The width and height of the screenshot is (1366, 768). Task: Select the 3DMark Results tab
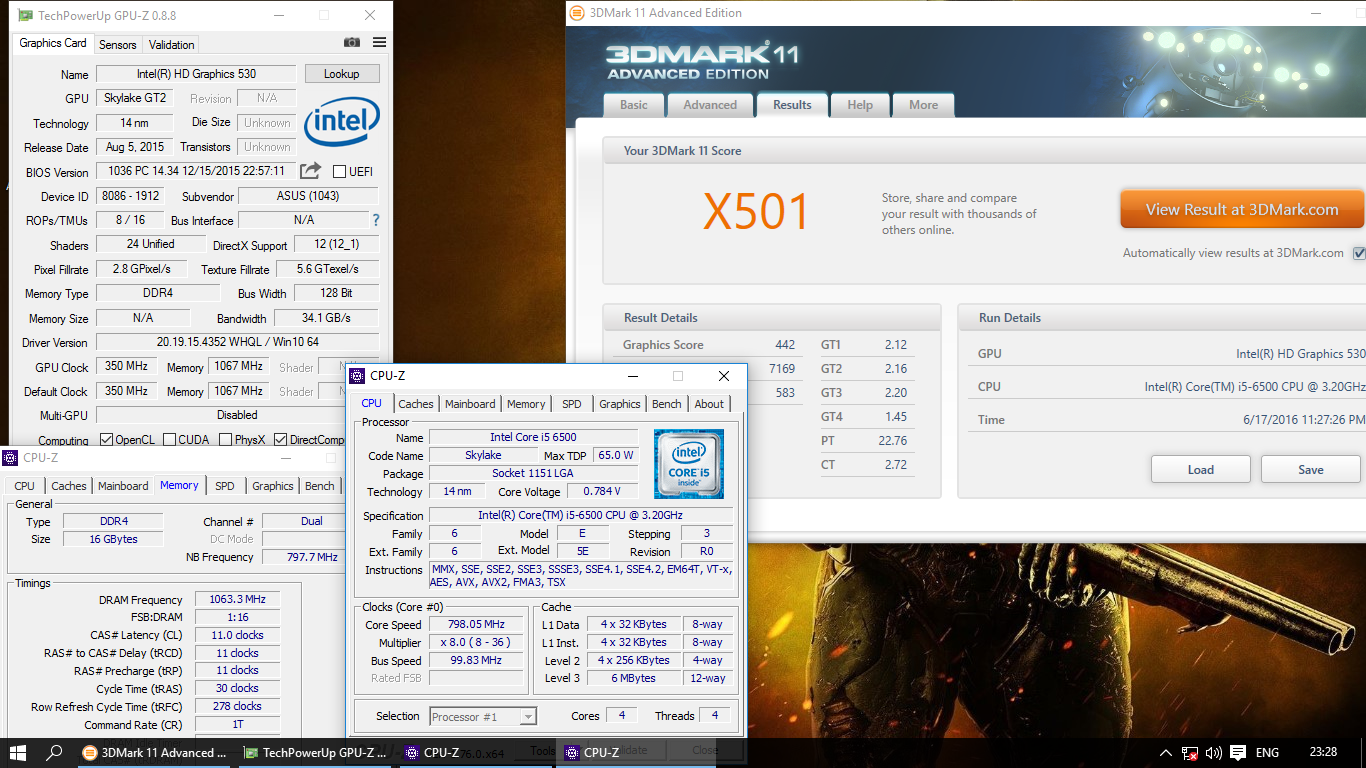point(792,104)
